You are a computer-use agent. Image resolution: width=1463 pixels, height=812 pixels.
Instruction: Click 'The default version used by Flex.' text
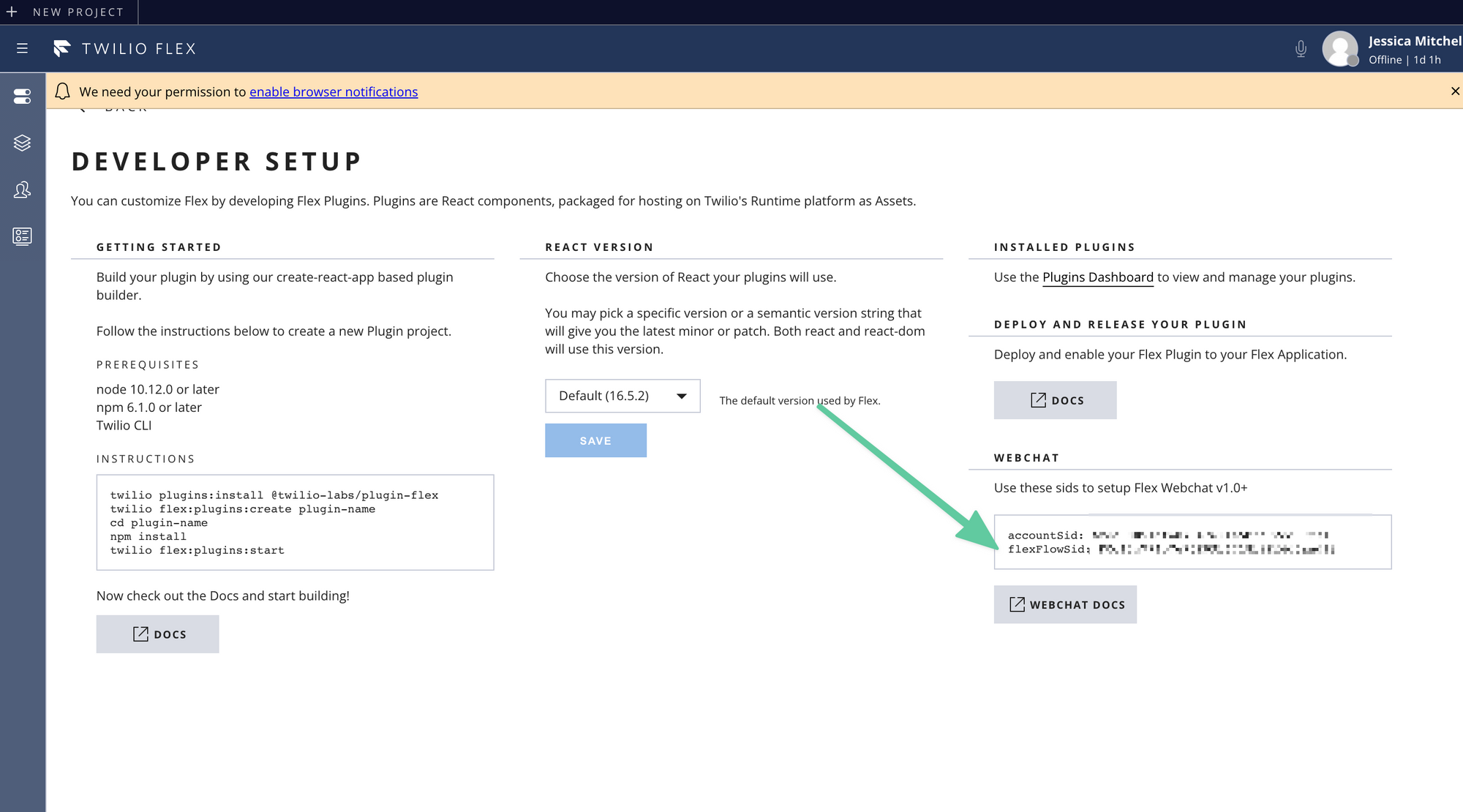(x=800, y=401)
